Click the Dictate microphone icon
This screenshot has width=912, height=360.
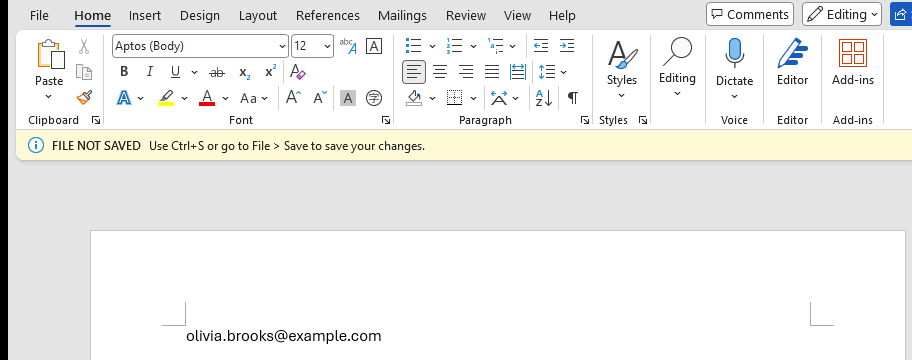coord(734,54)
